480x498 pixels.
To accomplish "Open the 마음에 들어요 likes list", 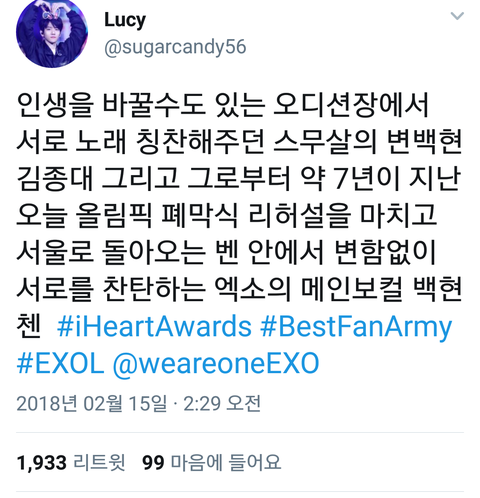I will pyautogui.click(x=226, y=462).
